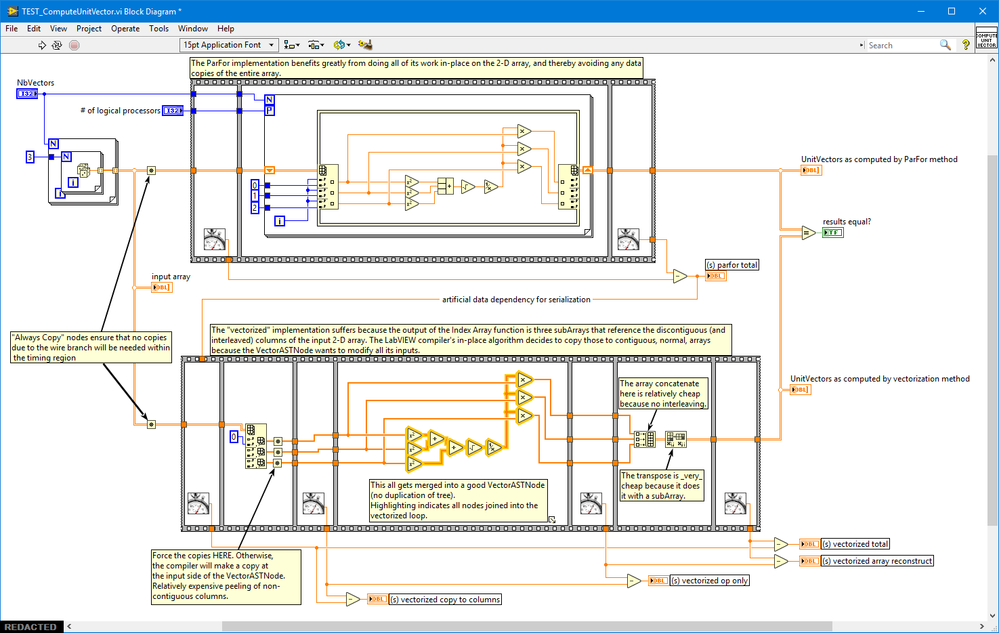Click the 'array concatenate here is relatively cheap' comment
Screen dimensions: 999x633
pos(663,394)
